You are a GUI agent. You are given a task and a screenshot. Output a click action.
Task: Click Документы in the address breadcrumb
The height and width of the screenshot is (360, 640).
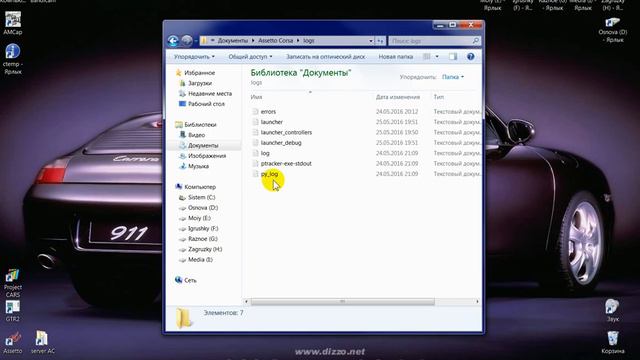click(233, 41)
